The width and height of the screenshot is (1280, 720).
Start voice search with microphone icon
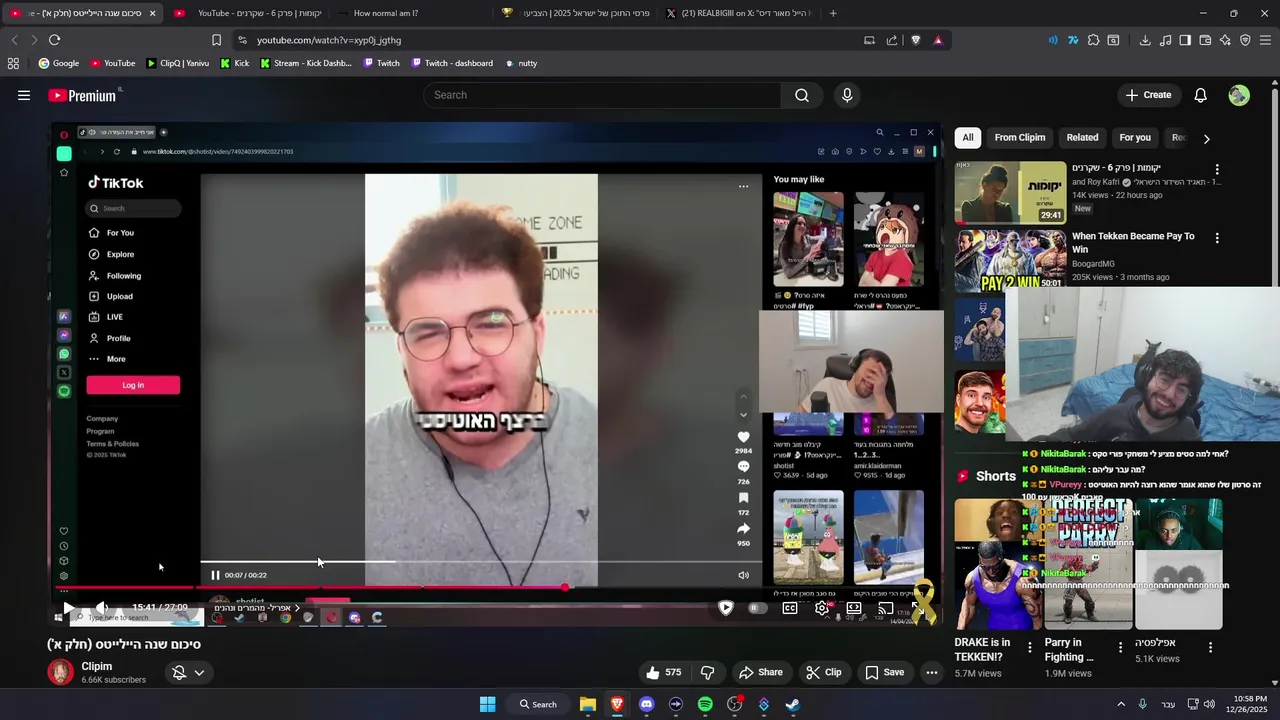click(847, 95)
